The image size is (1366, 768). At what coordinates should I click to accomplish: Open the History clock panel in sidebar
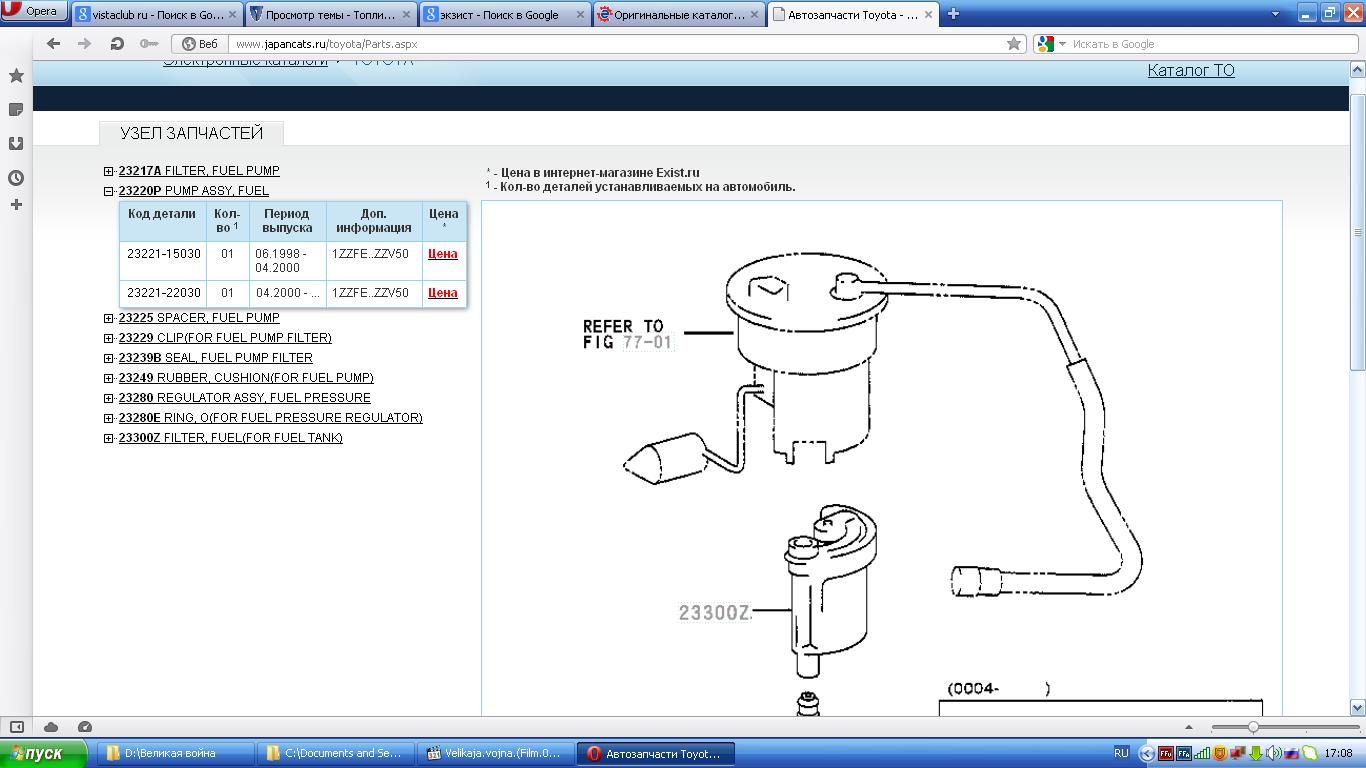point(16,178)
